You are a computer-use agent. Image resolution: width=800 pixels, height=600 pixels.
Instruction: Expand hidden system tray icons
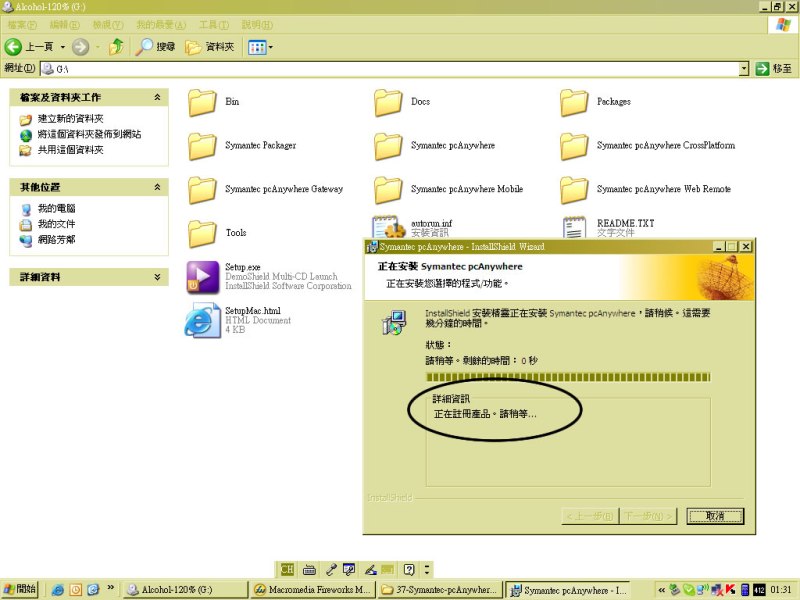pos(661,590)
